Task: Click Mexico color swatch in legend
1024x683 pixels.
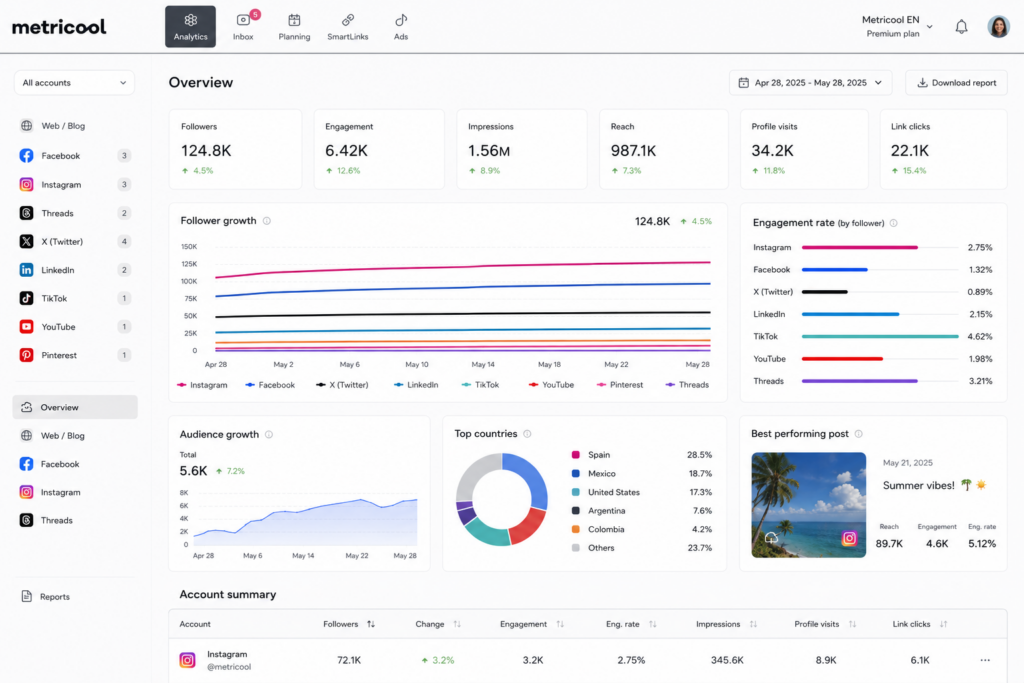Action: point(575,473)
